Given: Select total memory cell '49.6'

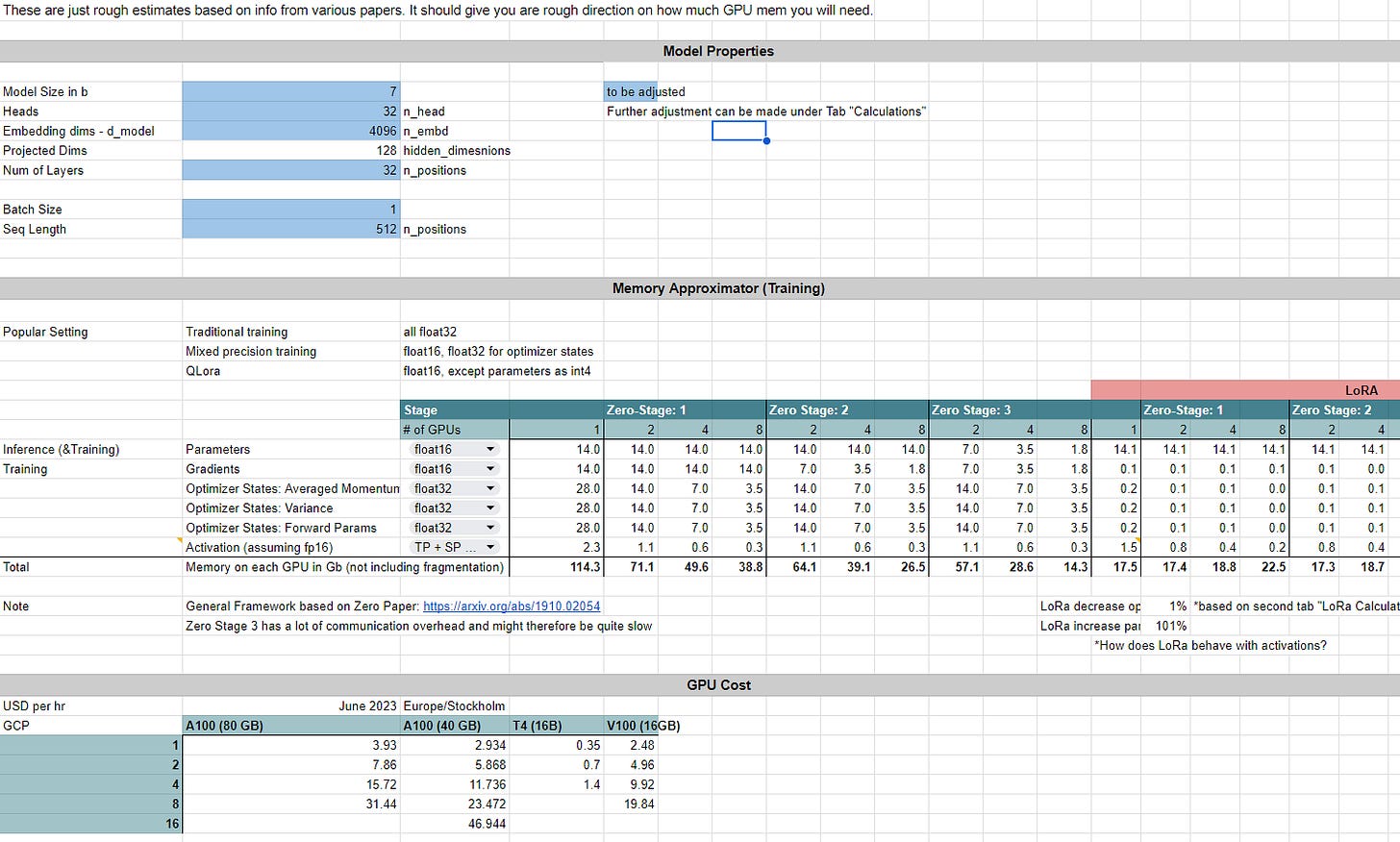Looking at the screenshot, I should tap(685, 567).
